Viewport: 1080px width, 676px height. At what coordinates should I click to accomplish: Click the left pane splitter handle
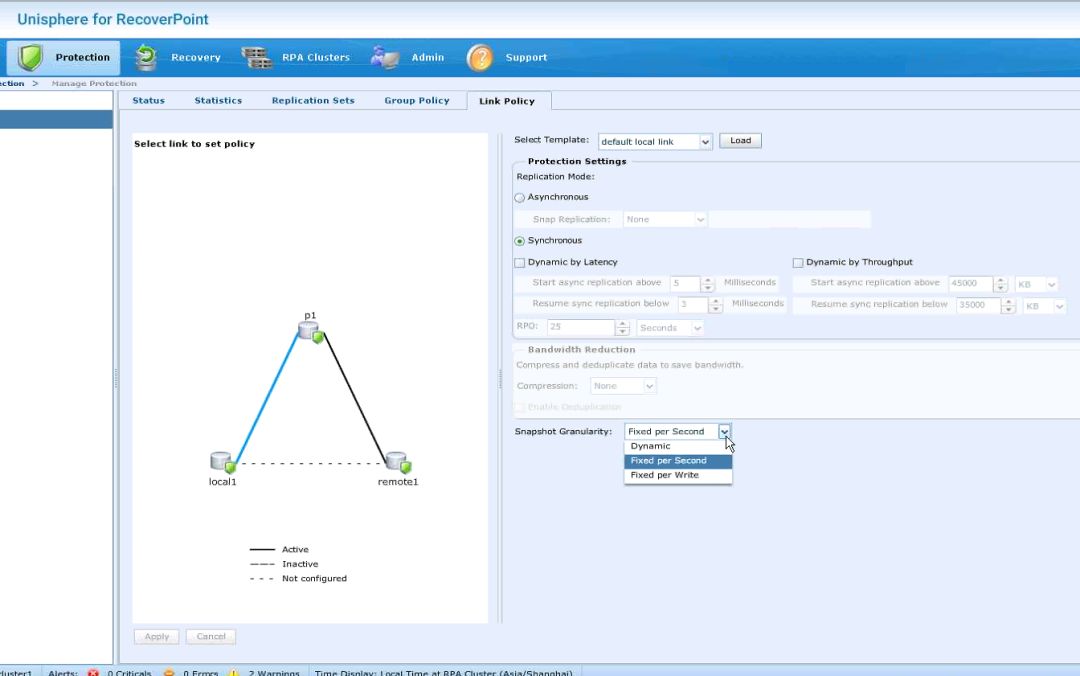116,378
